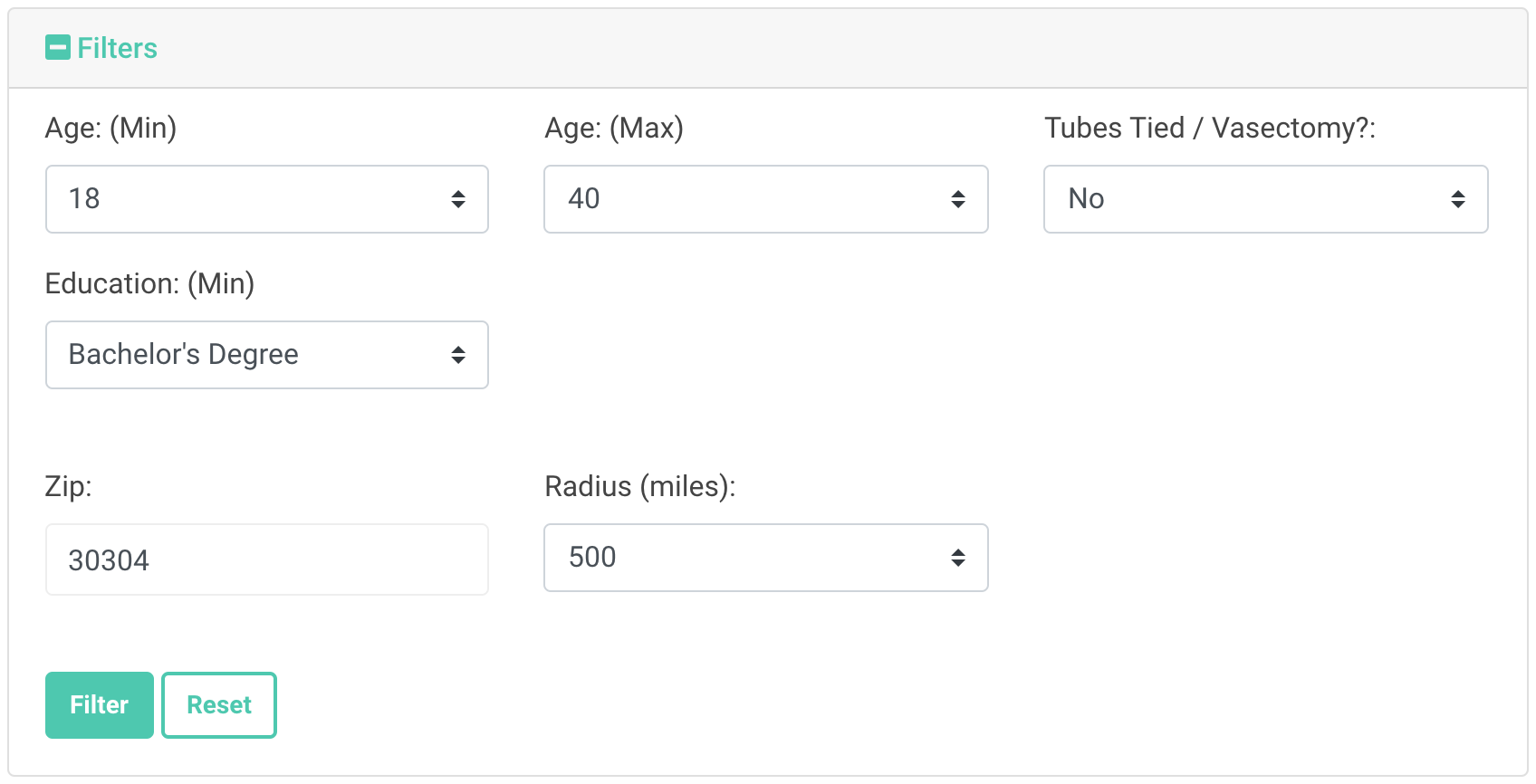Change the No answer for vasectomy filter
The width and height of the screenshot is (1536, 784).
click(x=1265, y=199)
